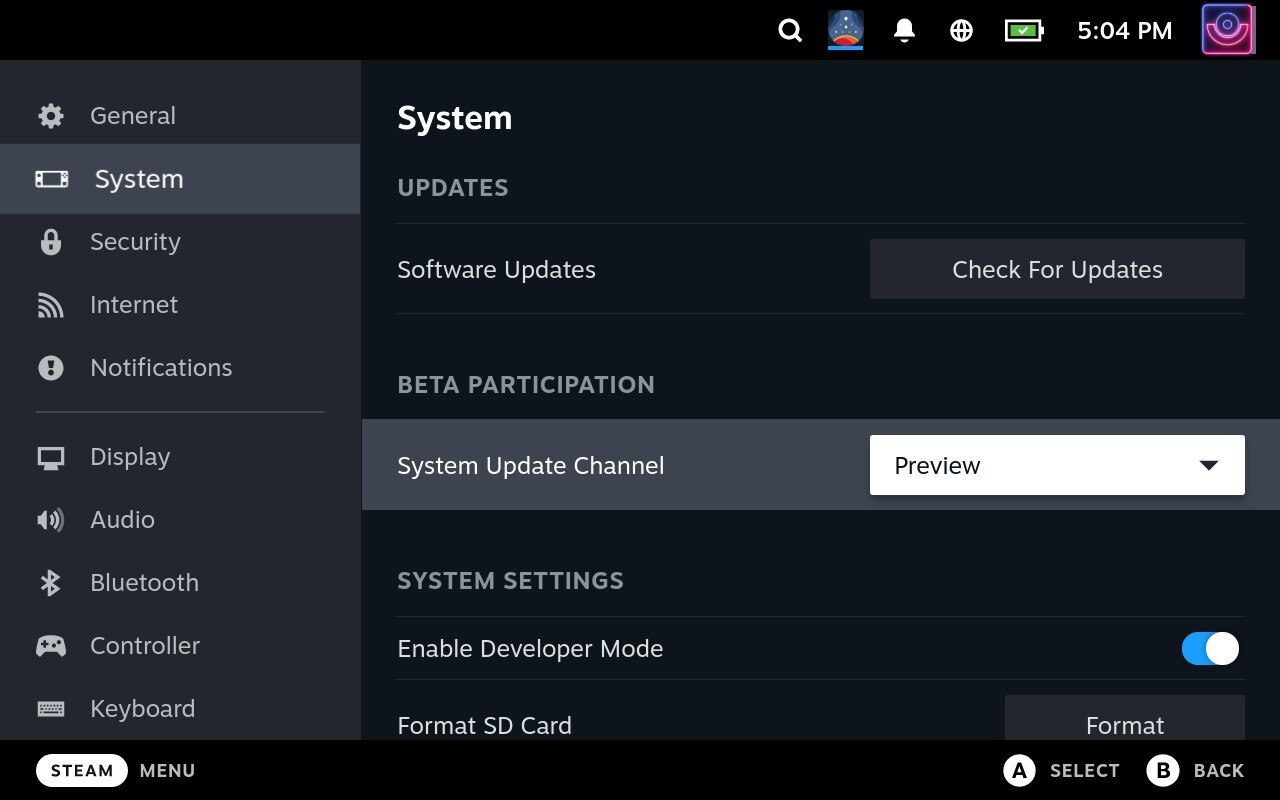Select the Notifications section in sidebar
Image resolution: width=1280 pixels, height=800 pixels.
click(160, 367)
